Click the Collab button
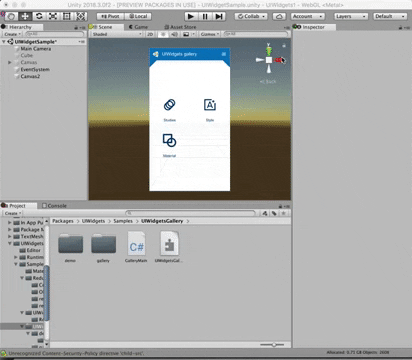Screen dimensions: 412x360 251,16
